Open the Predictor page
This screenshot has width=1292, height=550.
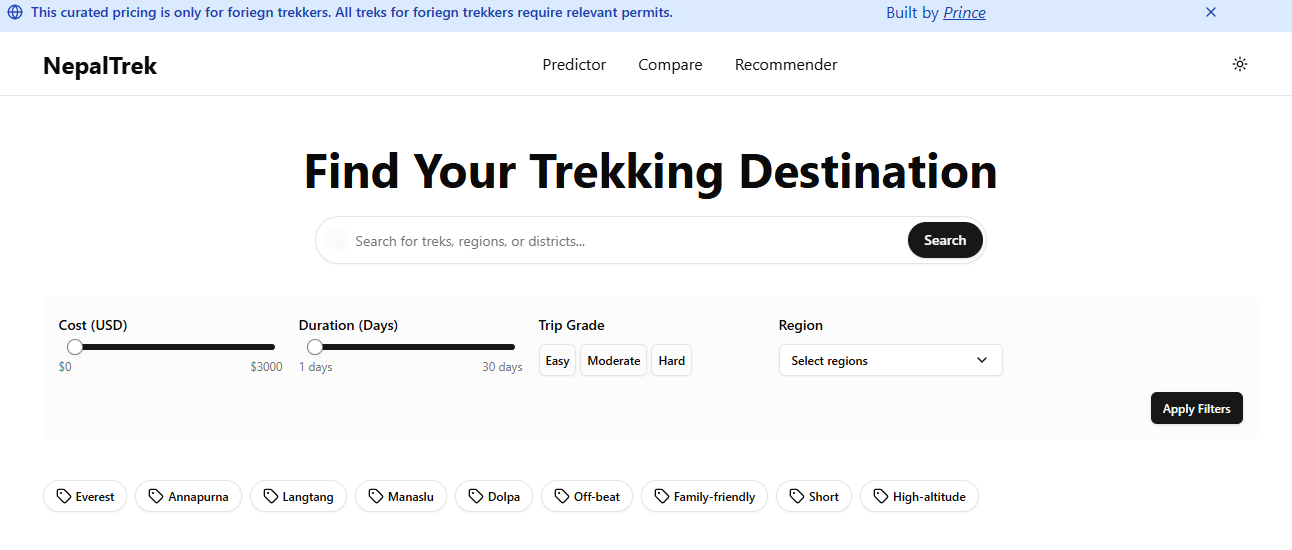(x=574, y=65)
